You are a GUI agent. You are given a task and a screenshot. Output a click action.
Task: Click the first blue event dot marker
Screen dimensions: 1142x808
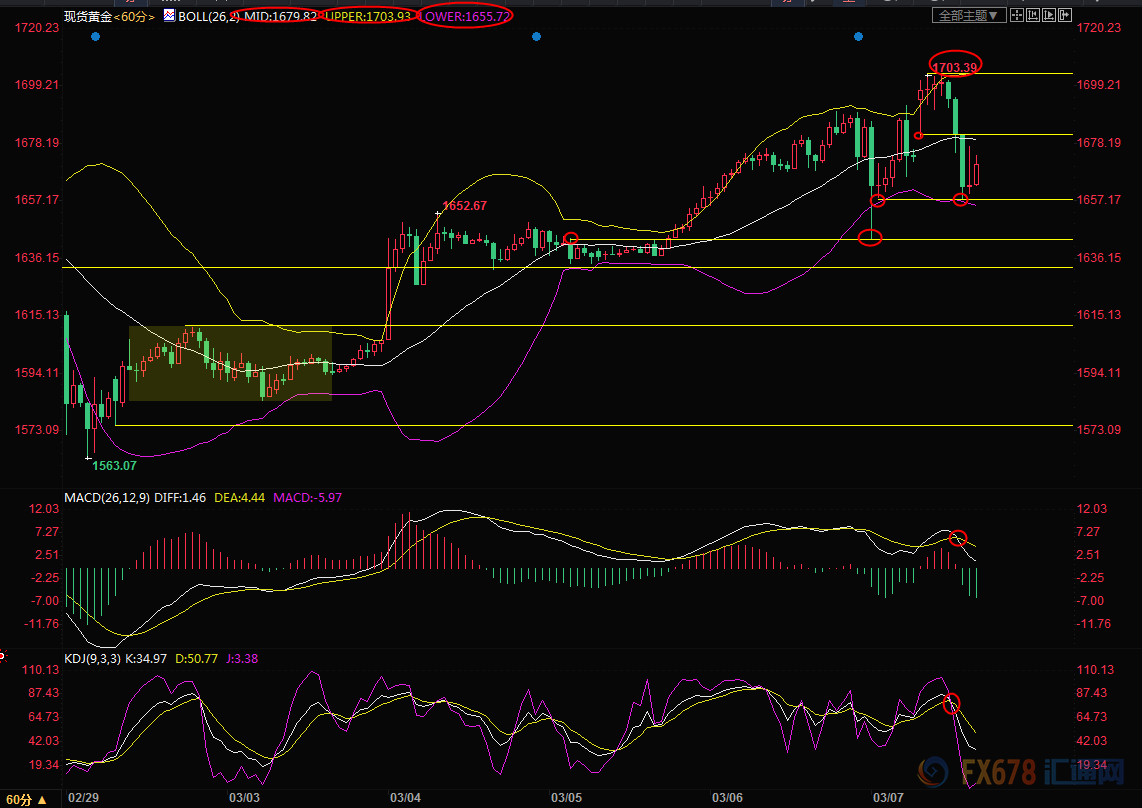[95, 37]
